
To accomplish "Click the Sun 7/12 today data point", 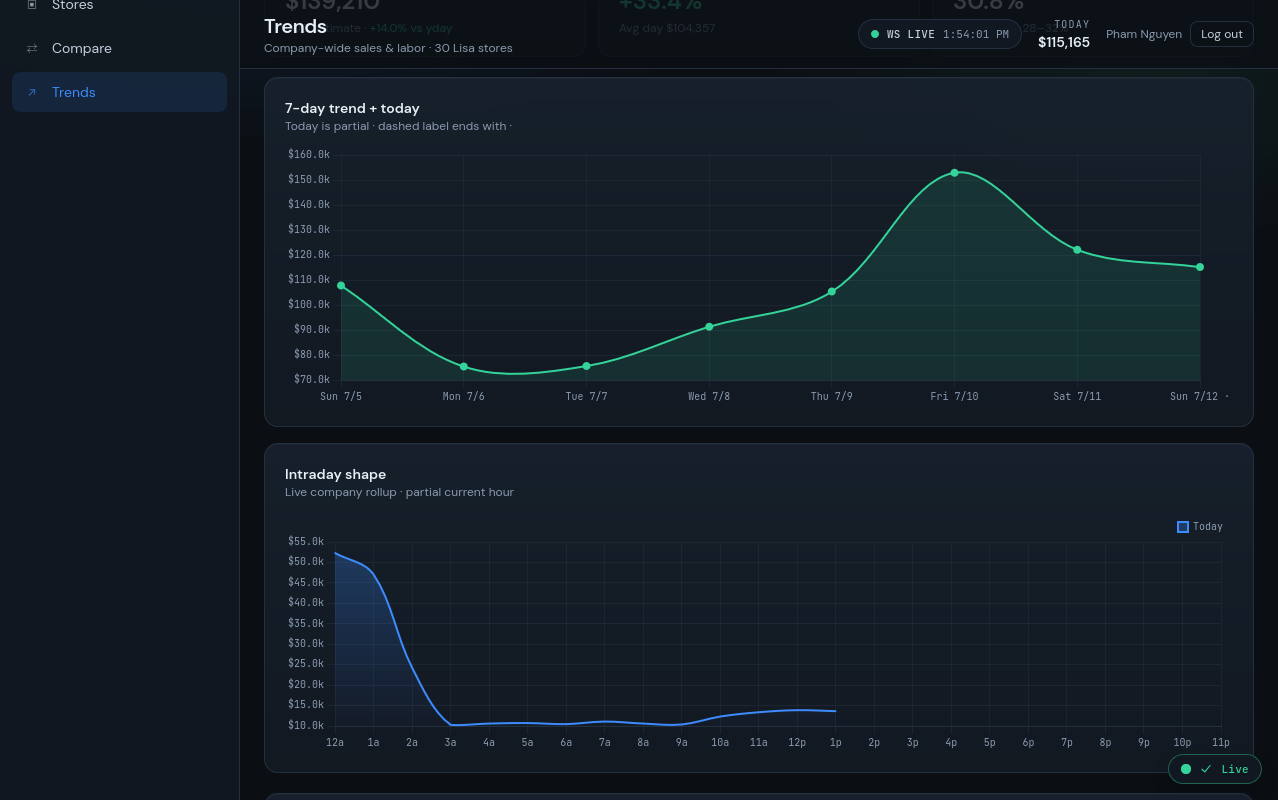I will click(x=1200, y=267).
